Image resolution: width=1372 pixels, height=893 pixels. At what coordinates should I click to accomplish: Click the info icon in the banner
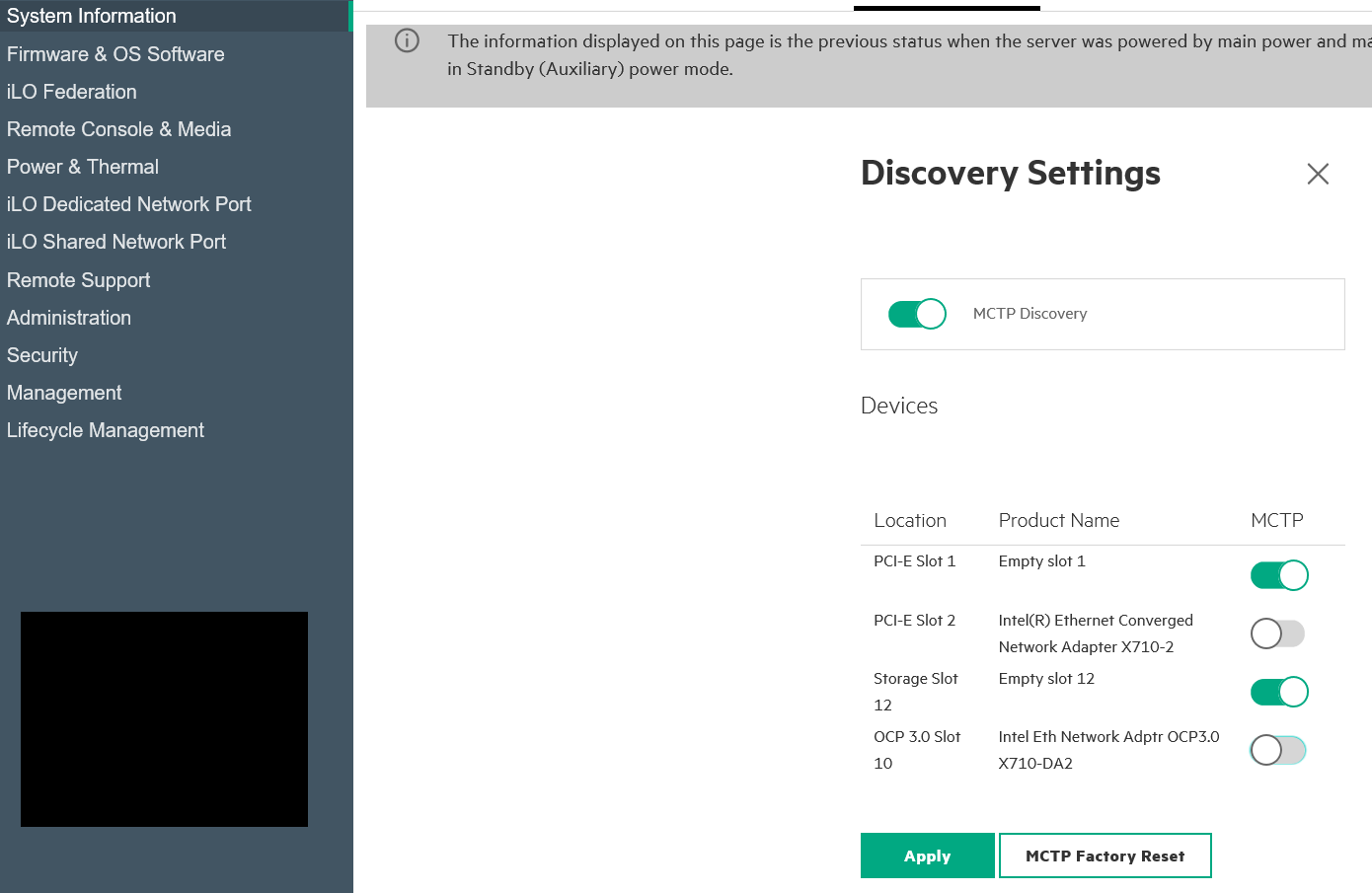coord(407,40)
